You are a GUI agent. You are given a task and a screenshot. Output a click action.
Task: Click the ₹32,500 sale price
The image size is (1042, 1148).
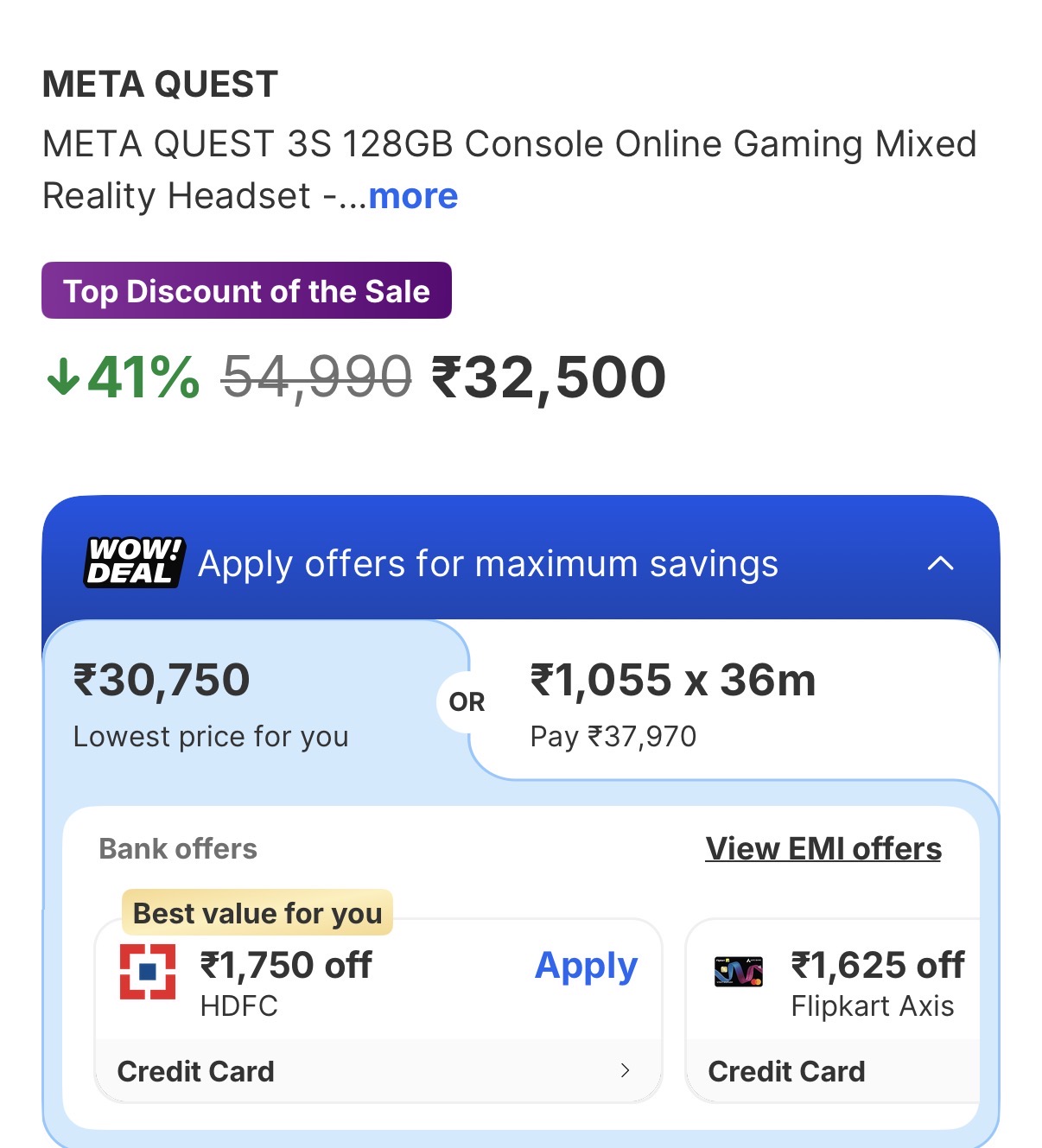pos(549,378)
